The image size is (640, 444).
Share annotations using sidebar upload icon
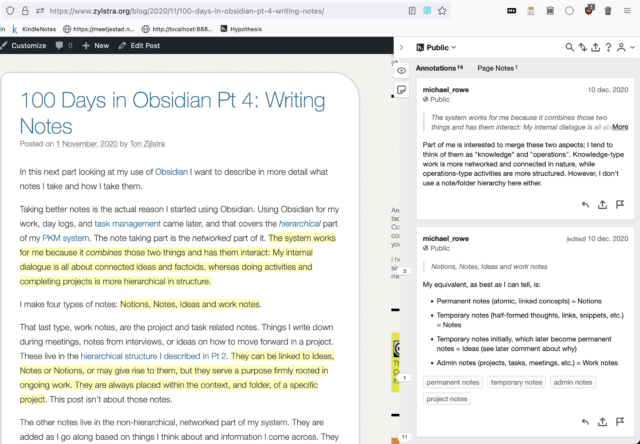tap(596, 47)
